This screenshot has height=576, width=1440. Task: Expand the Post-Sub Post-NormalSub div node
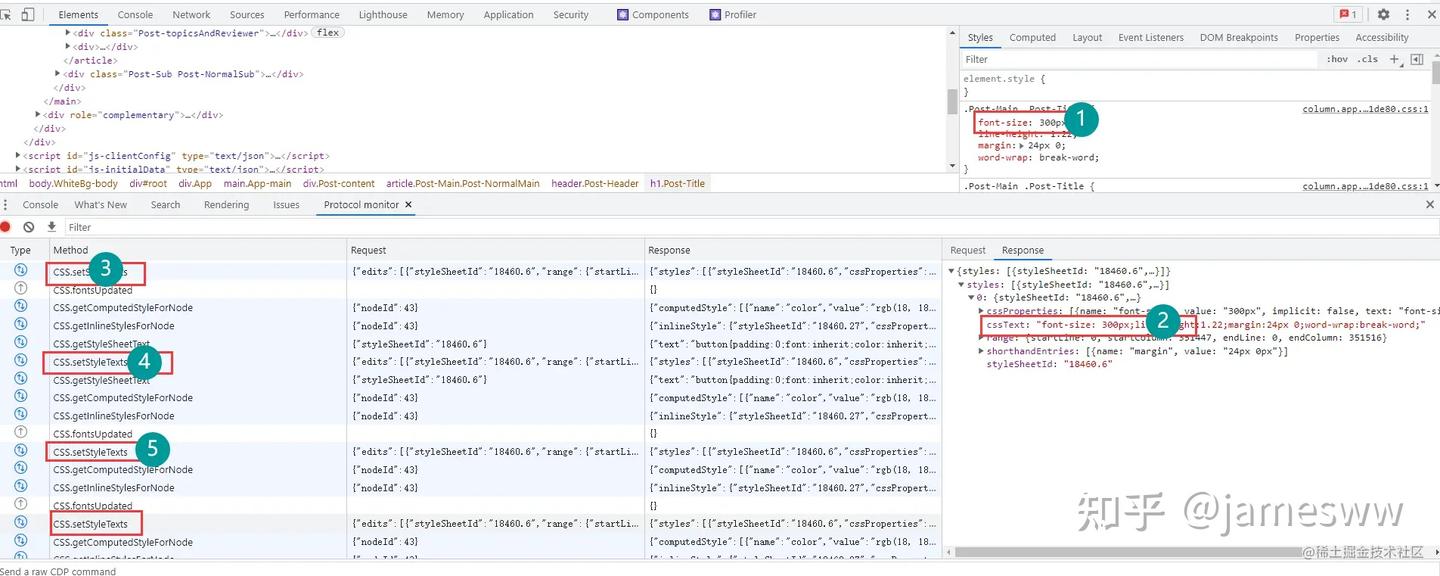pyautogui.click(x=58, y=74)
